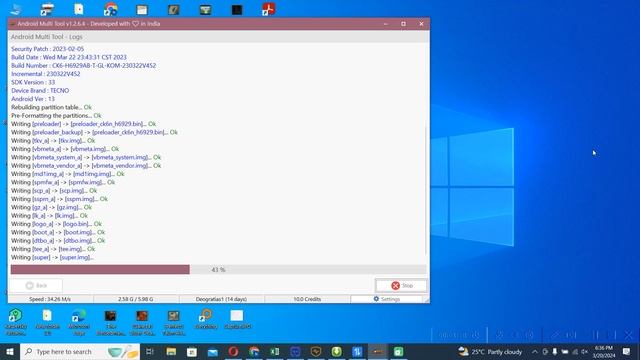Click the Android Multi Tool - Logs header
This screenshot has height=360, width=640.
point(47,37)
